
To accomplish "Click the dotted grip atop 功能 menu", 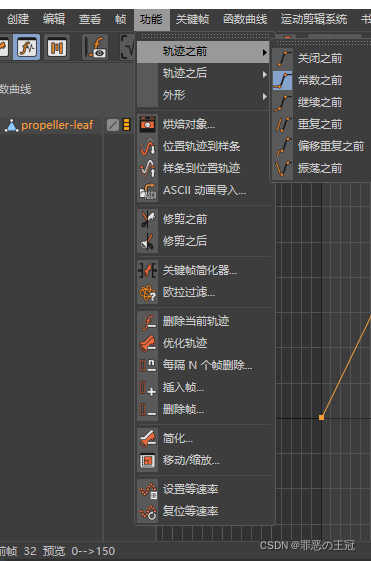I will tap(206, 36).
